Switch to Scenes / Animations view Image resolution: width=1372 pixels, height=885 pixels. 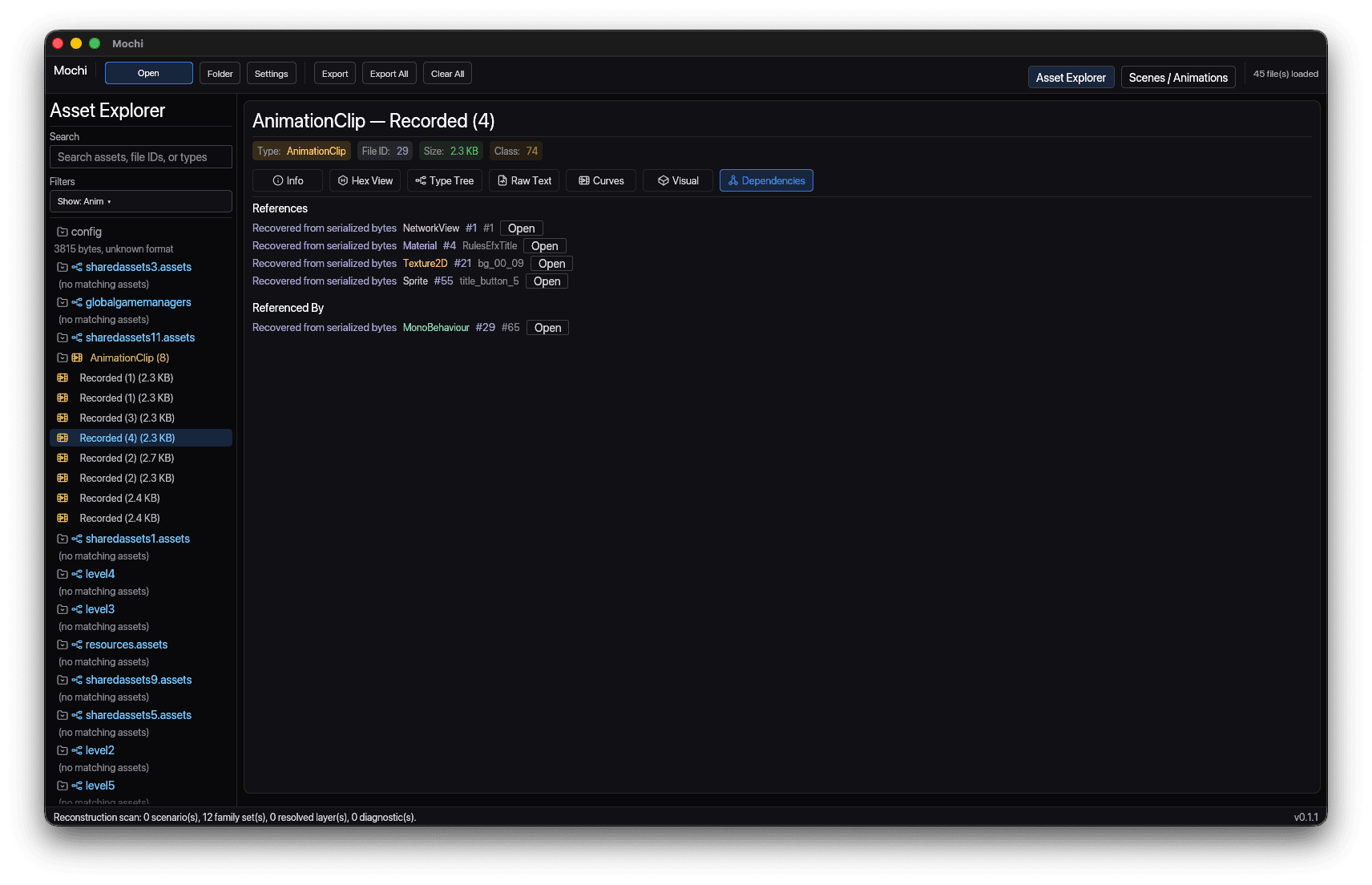coord(1178,77)
